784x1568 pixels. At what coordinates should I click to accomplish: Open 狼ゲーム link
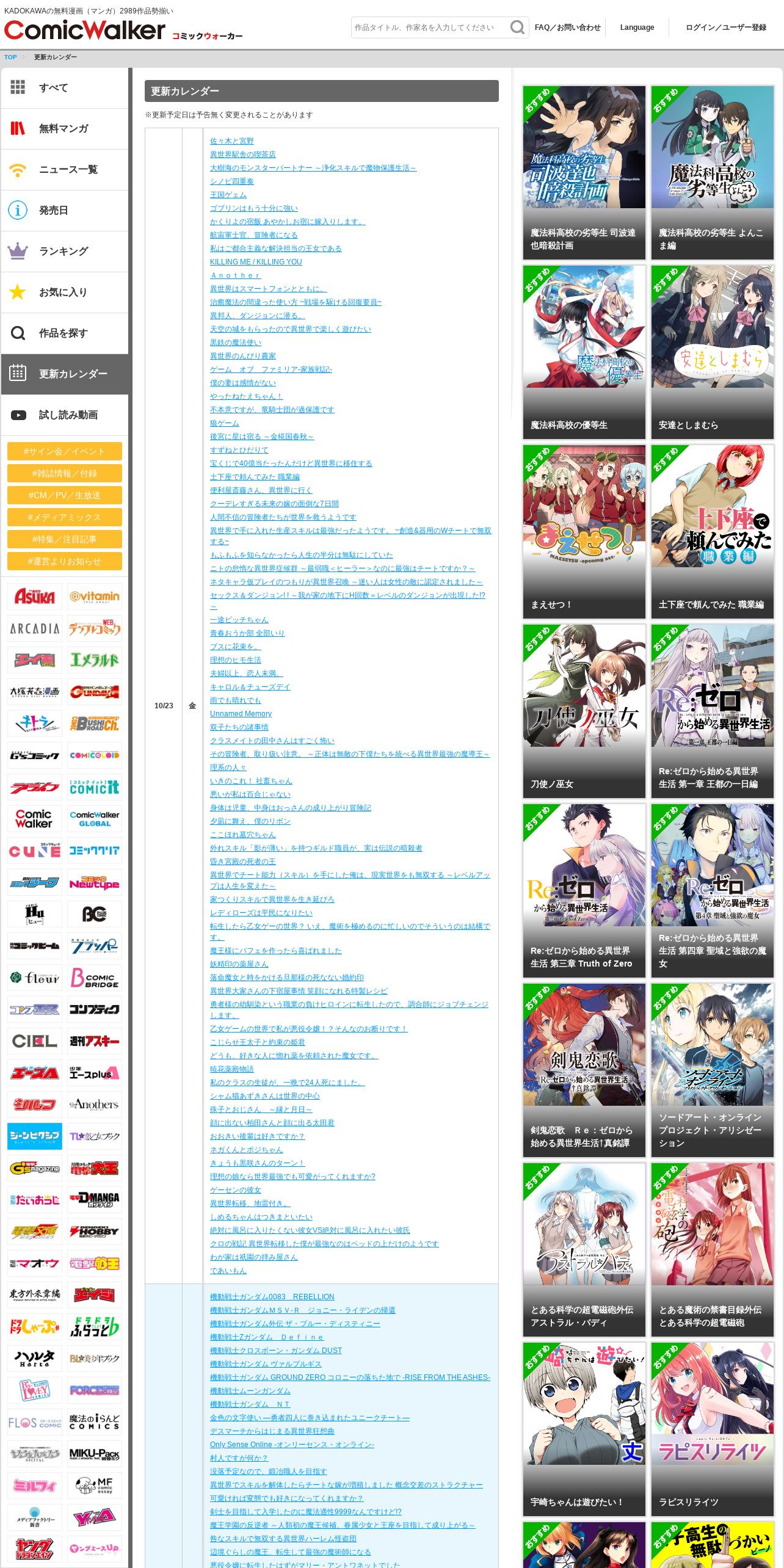pyautogui.click(x=225, y=423)
